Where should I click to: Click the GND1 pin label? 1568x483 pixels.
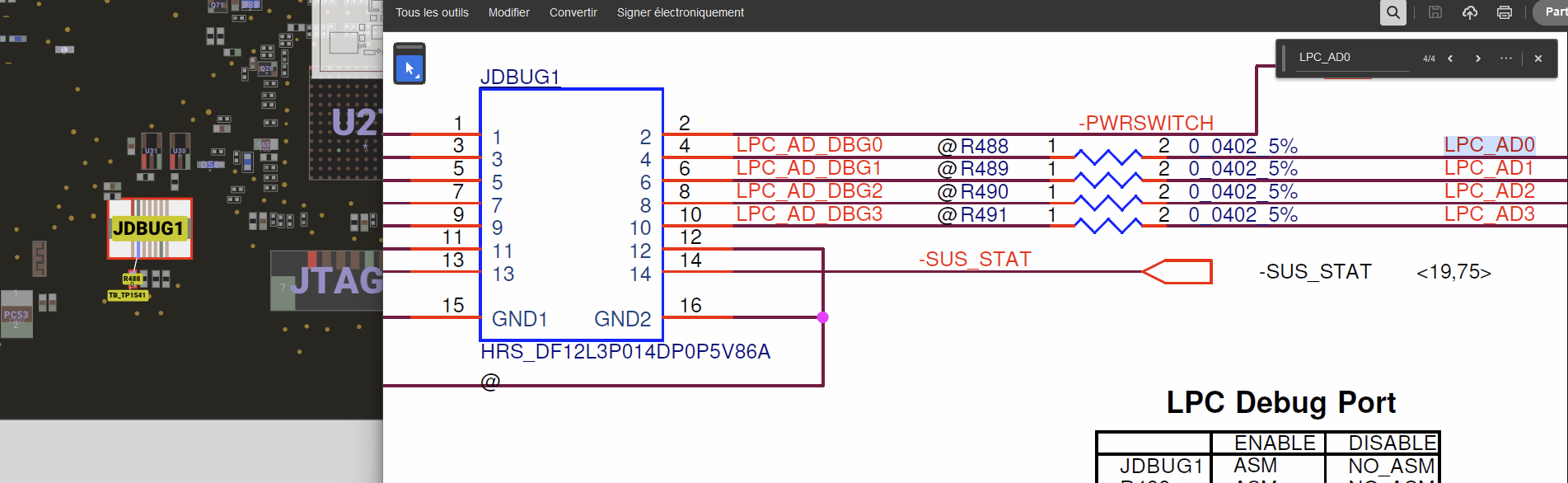click(x=520, y=319)
